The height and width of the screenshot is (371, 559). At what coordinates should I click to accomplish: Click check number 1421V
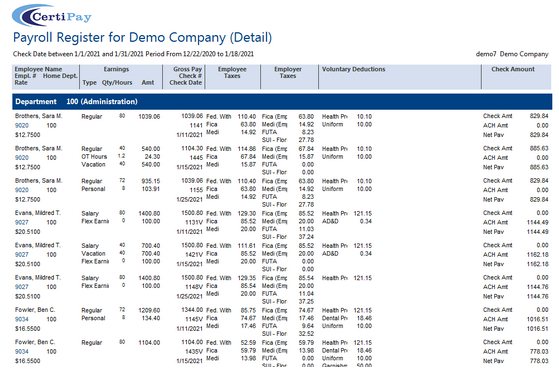[194, 254]
